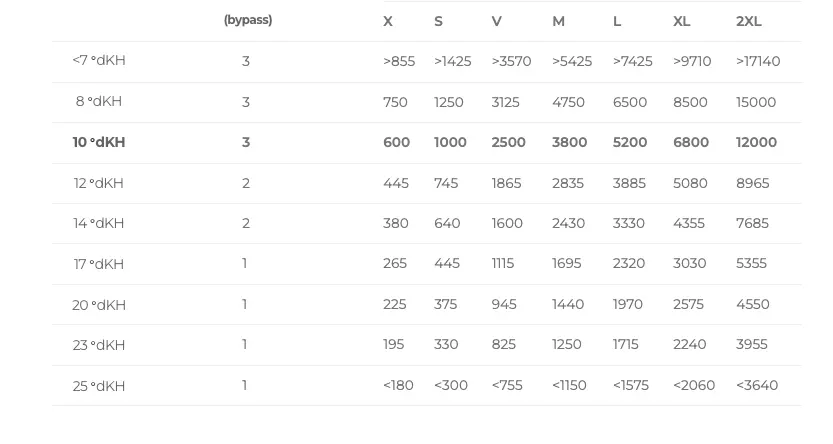The image size is (833, 444).
Task: Select the M column header
Action: coord(558,22)
